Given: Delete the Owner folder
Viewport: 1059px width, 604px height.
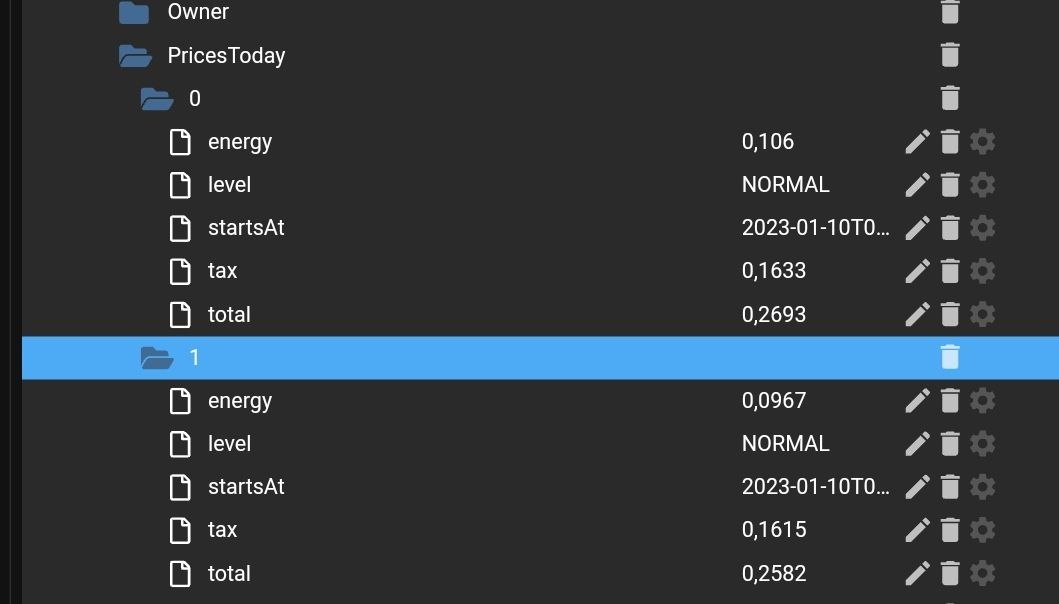Looking at the screenshot, I should click(x=950, y=12).
